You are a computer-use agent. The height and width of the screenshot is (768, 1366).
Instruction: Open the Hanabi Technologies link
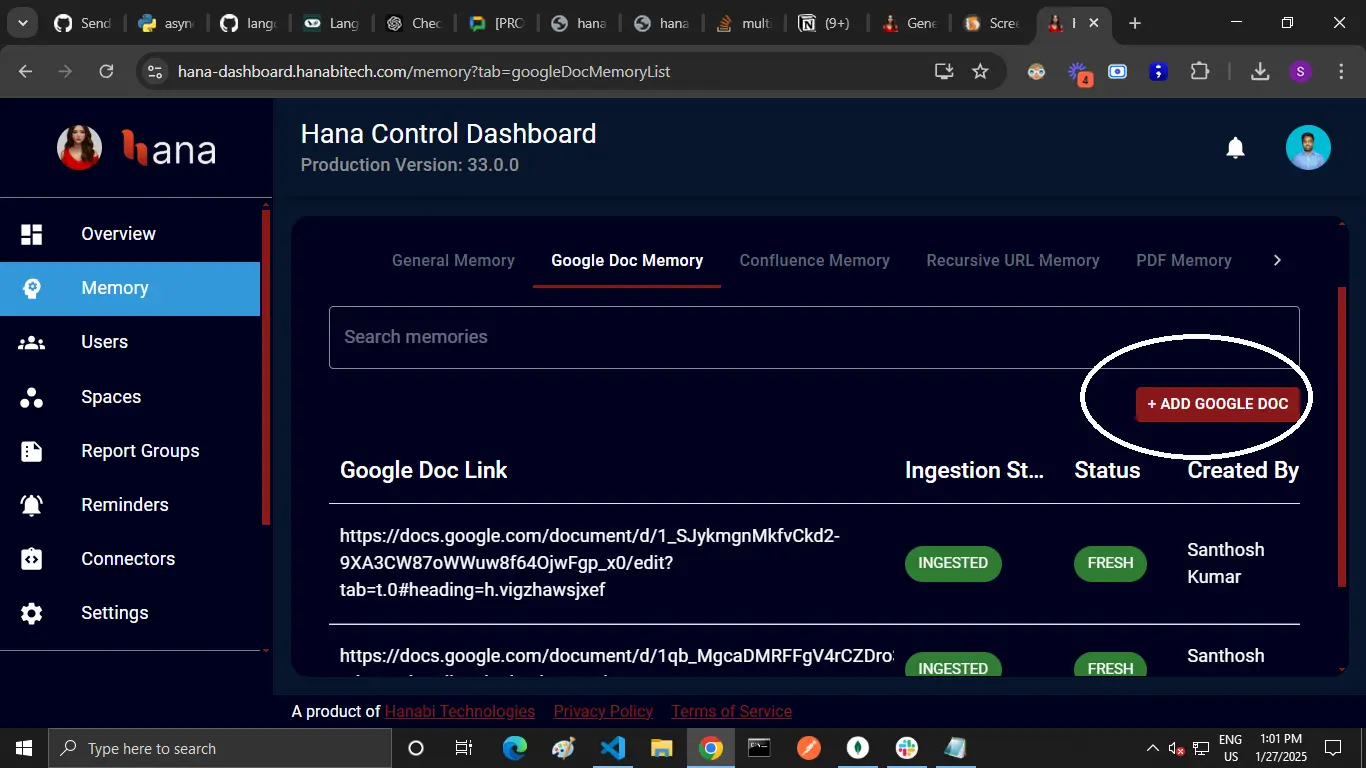tap(460, 711)
